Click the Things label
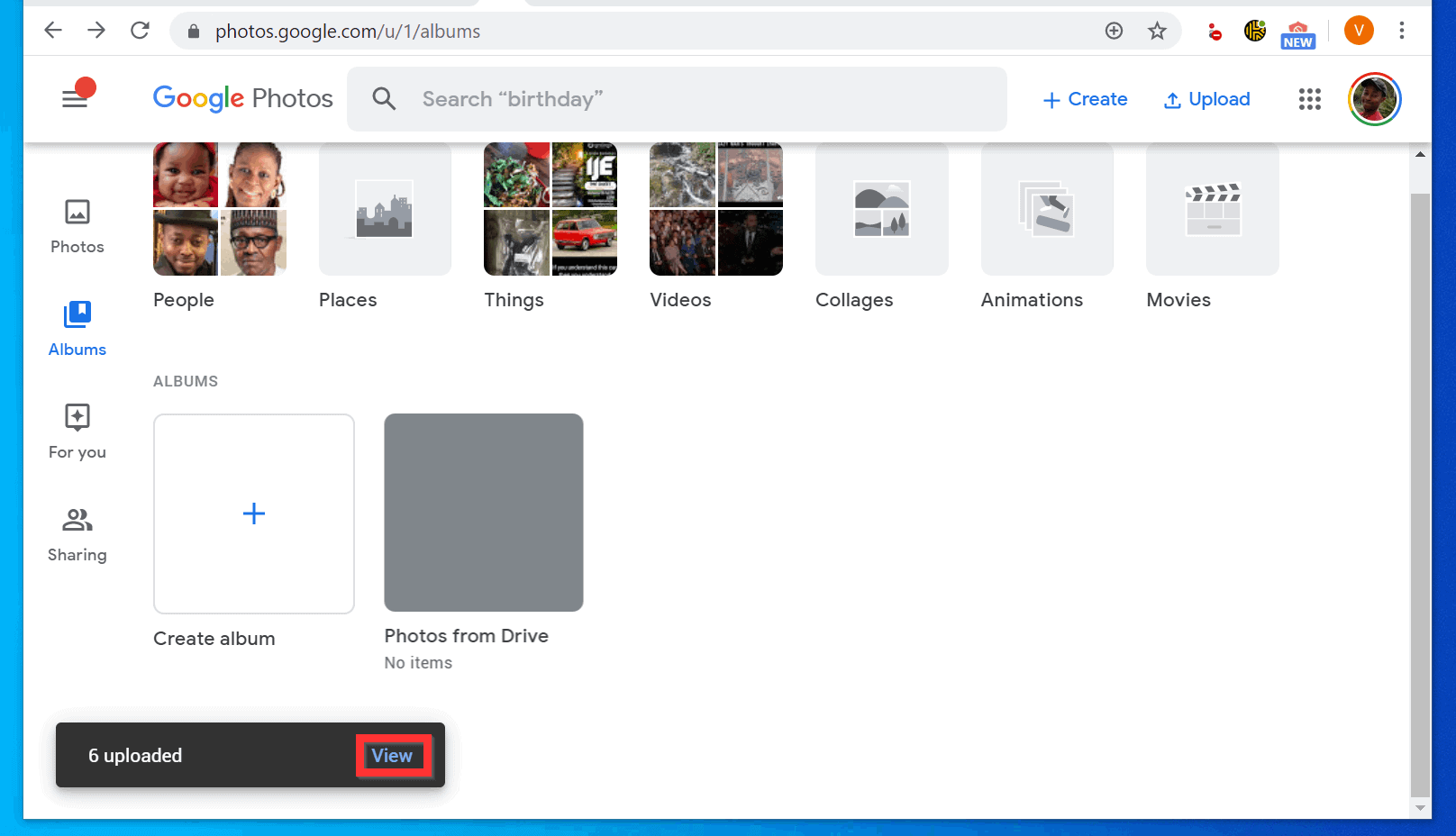1456x836 pixels. point(514,300)
